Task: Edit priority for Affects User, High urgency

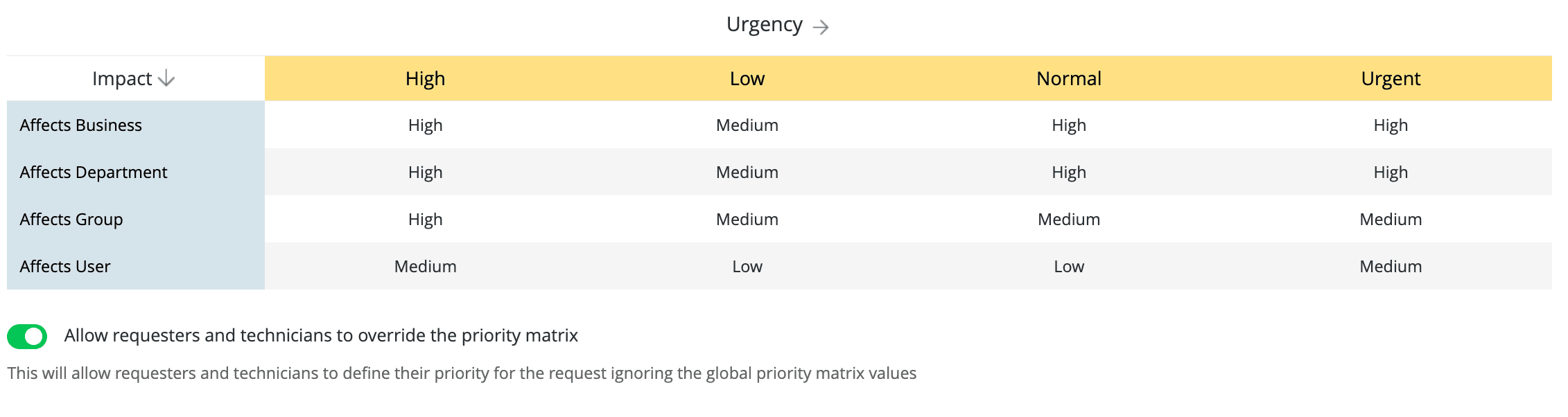Action: click(x=425, y=267)
